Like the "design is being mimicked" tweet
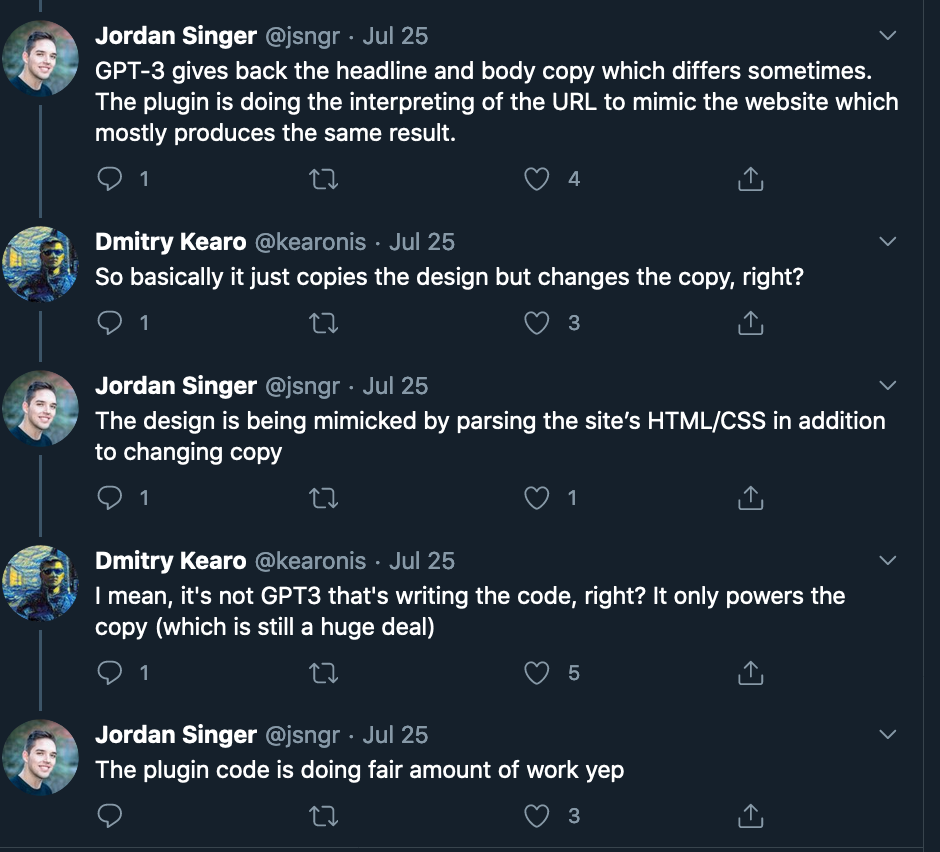The height and width of the screenshot is (852, 940). click(x=538, y=497)
